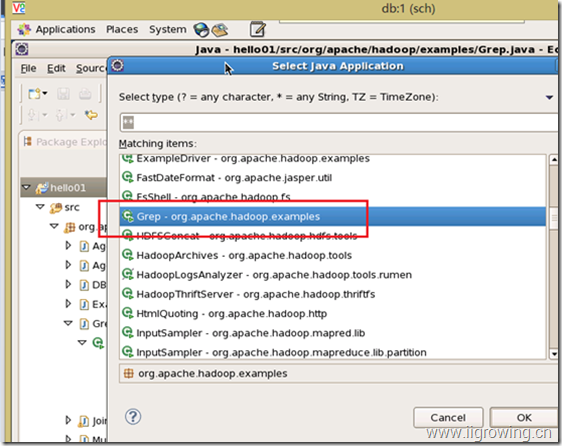Open the Edit menu in Eclipse

pos(56,68)
